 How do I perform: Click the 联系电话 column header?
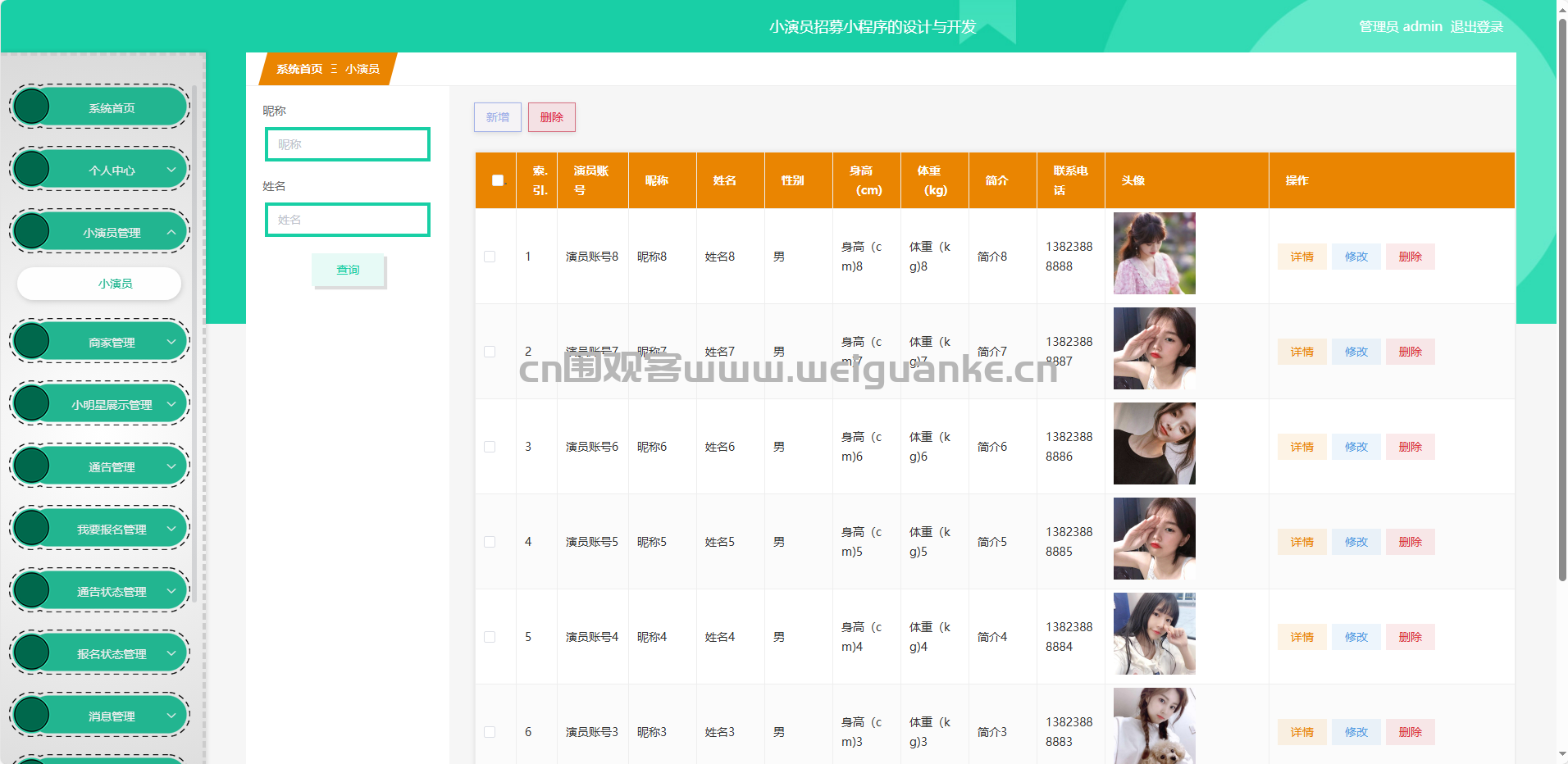[1071, 180]
